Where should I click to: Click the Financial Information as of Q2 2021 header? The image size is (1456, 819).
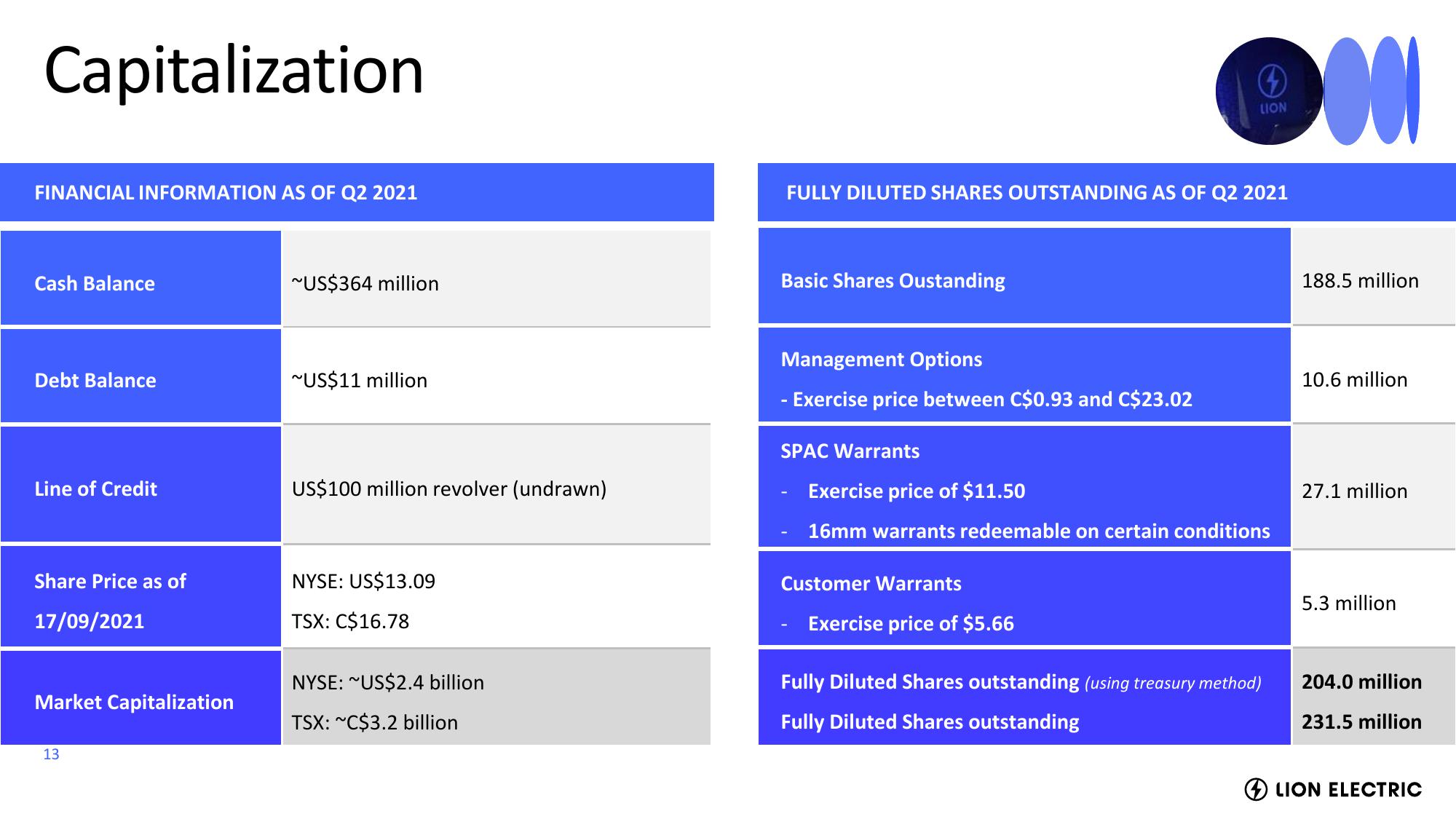coord(226,192)
